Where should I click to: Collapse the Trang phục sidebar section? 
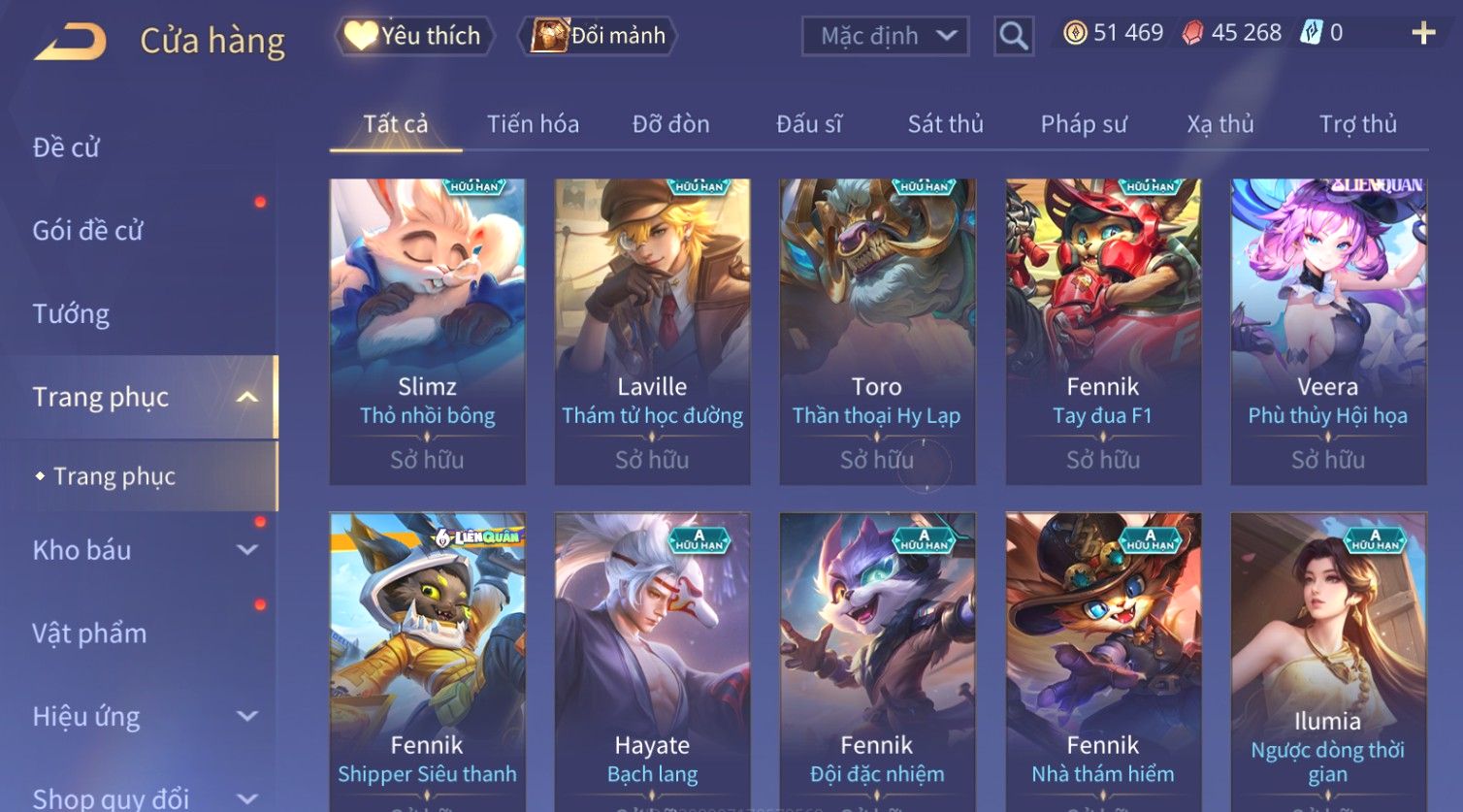[247, 397]
